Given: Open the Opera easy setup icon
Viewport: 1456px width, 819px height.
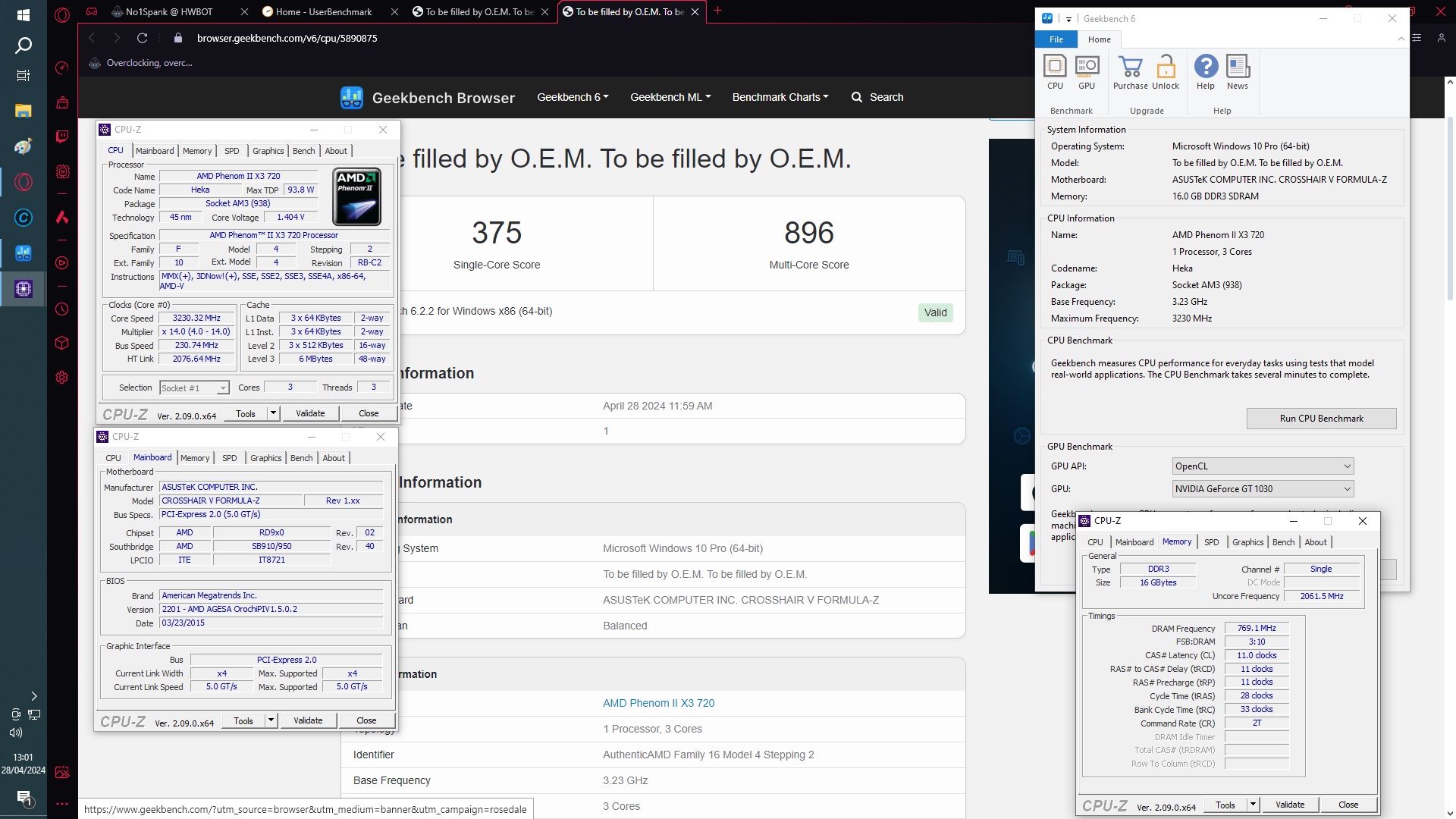Looking at the screenshot, I should [x=1417, y=38].
